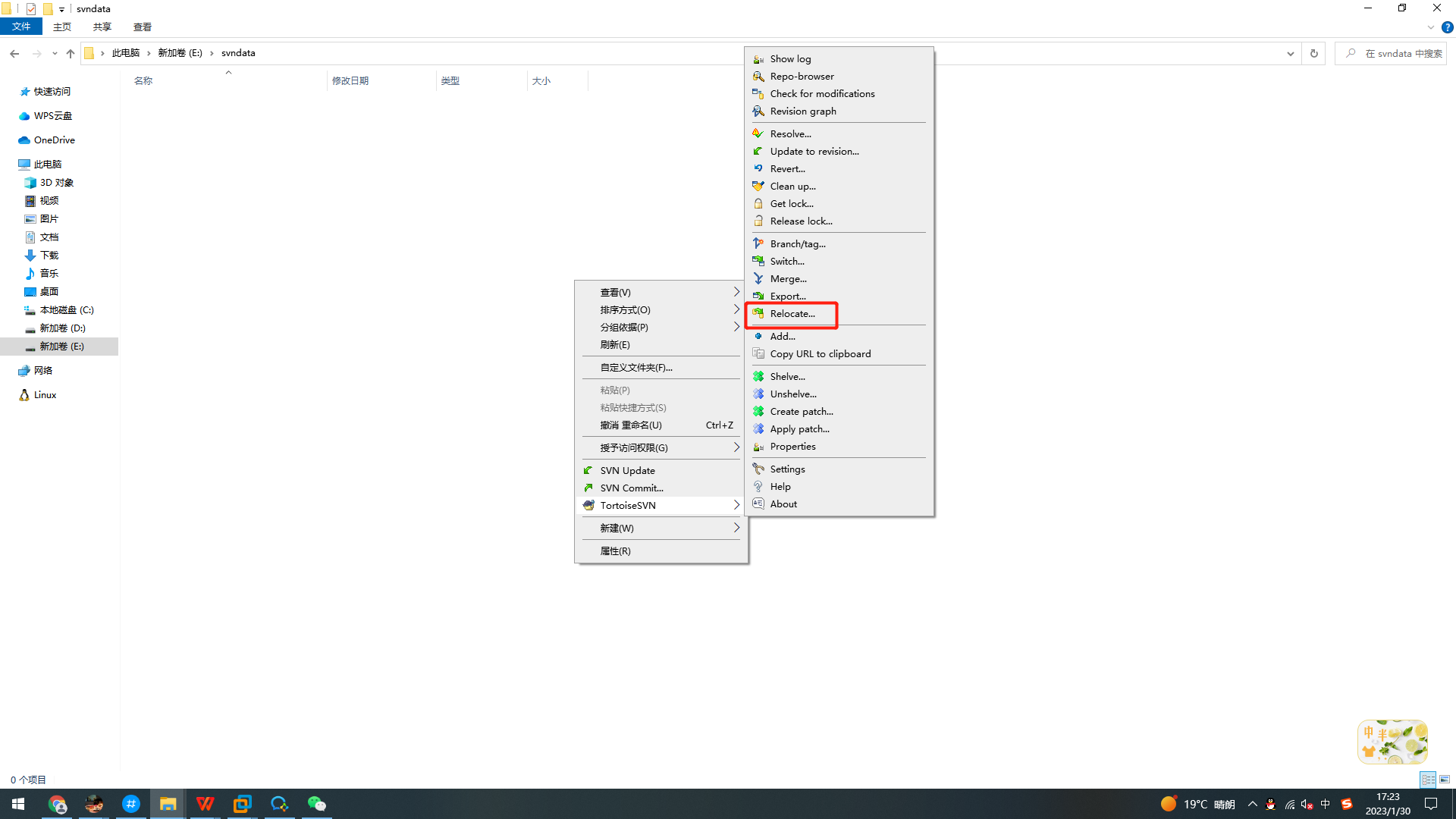
Task: Select 新加卷 (D:) in navigation pane
Action: (x=62, y=328)
